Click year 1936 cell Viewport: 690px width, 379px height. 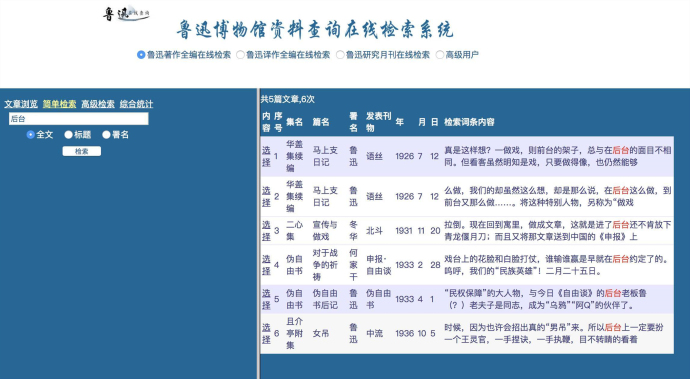404,334
